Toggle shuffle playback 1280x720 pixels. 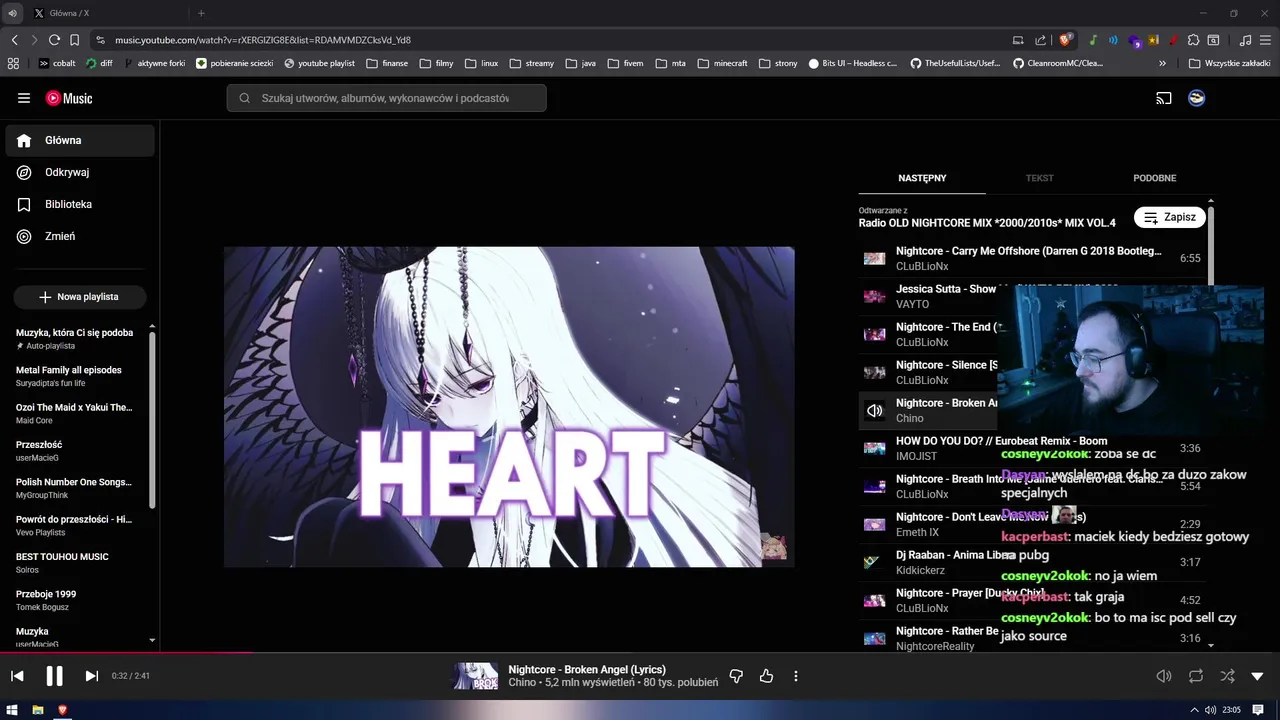tap(1227, 676)
